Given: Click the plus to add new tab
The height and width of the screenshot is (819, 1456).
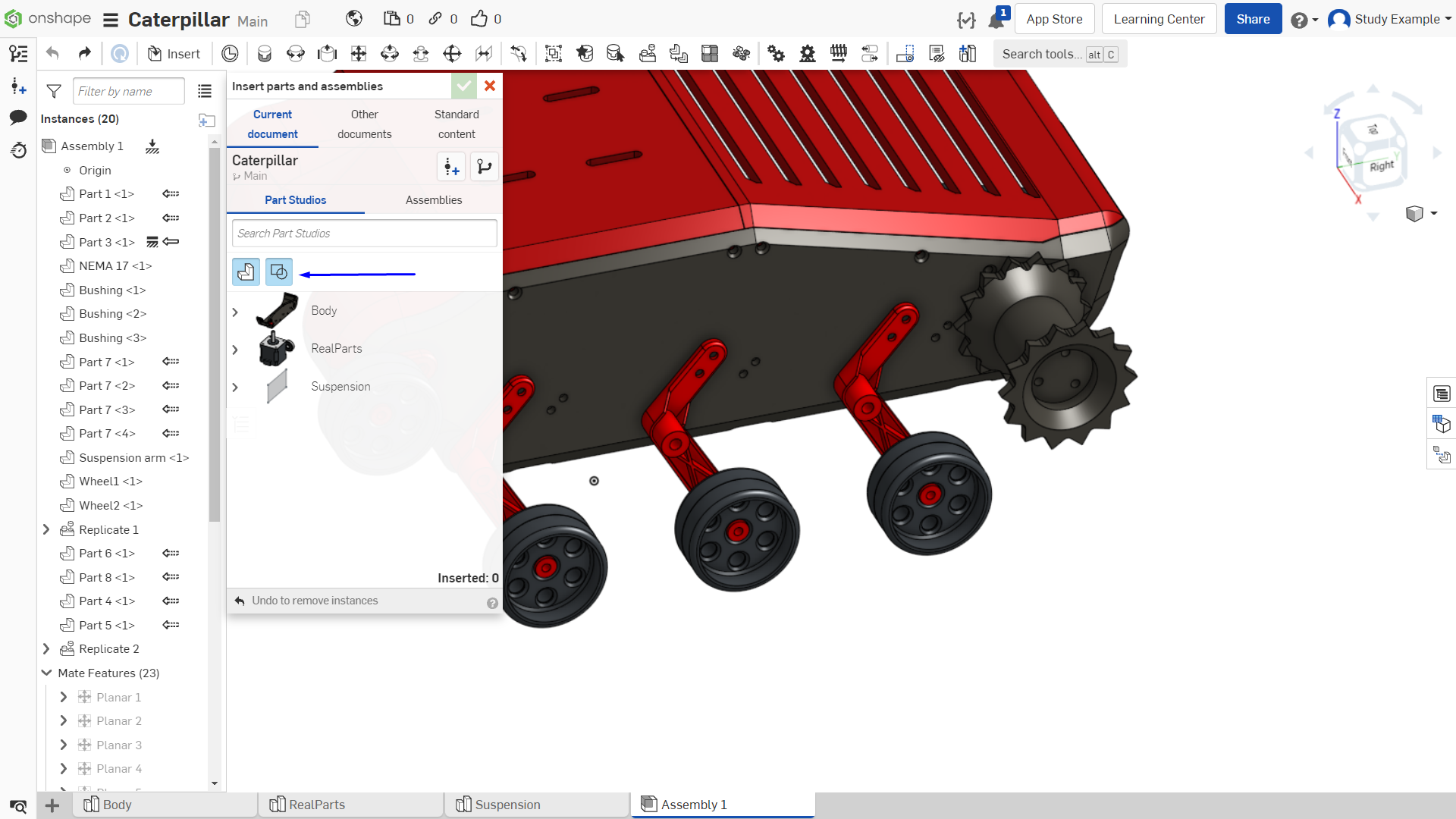Looking at the screenshot, I should click(52, 805).
